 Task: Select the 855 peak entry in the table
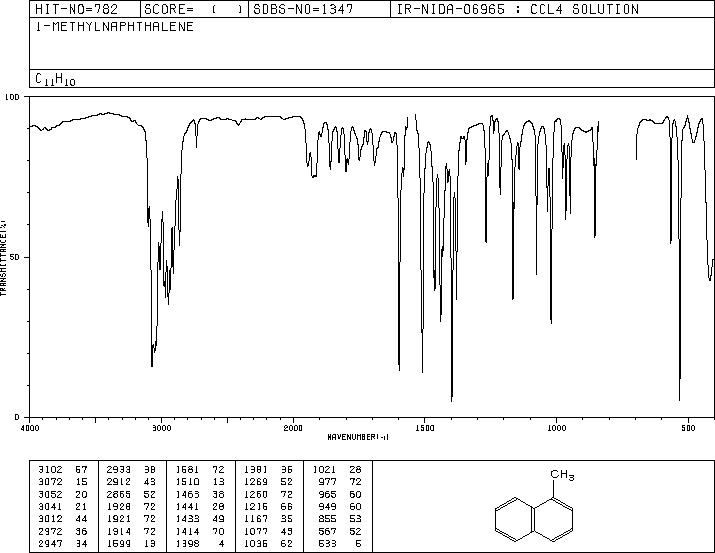340,519
